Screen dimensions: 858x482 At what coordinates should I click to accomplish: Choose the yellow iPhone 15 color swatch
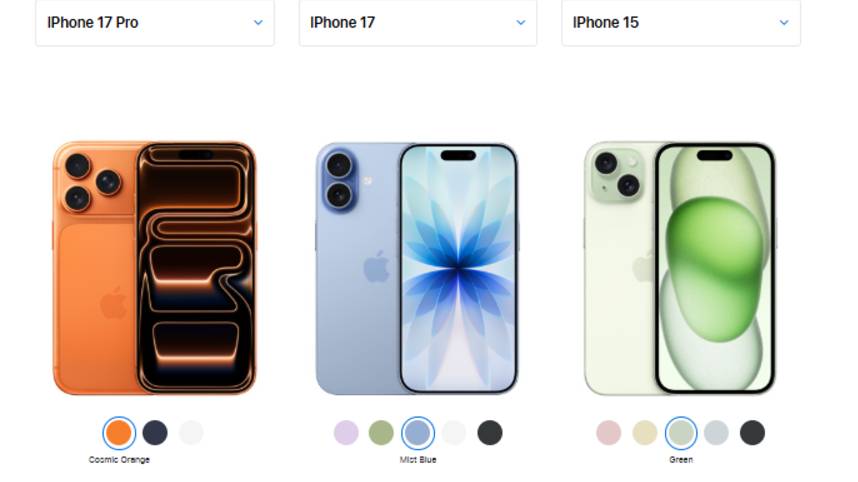coord(645,433)
